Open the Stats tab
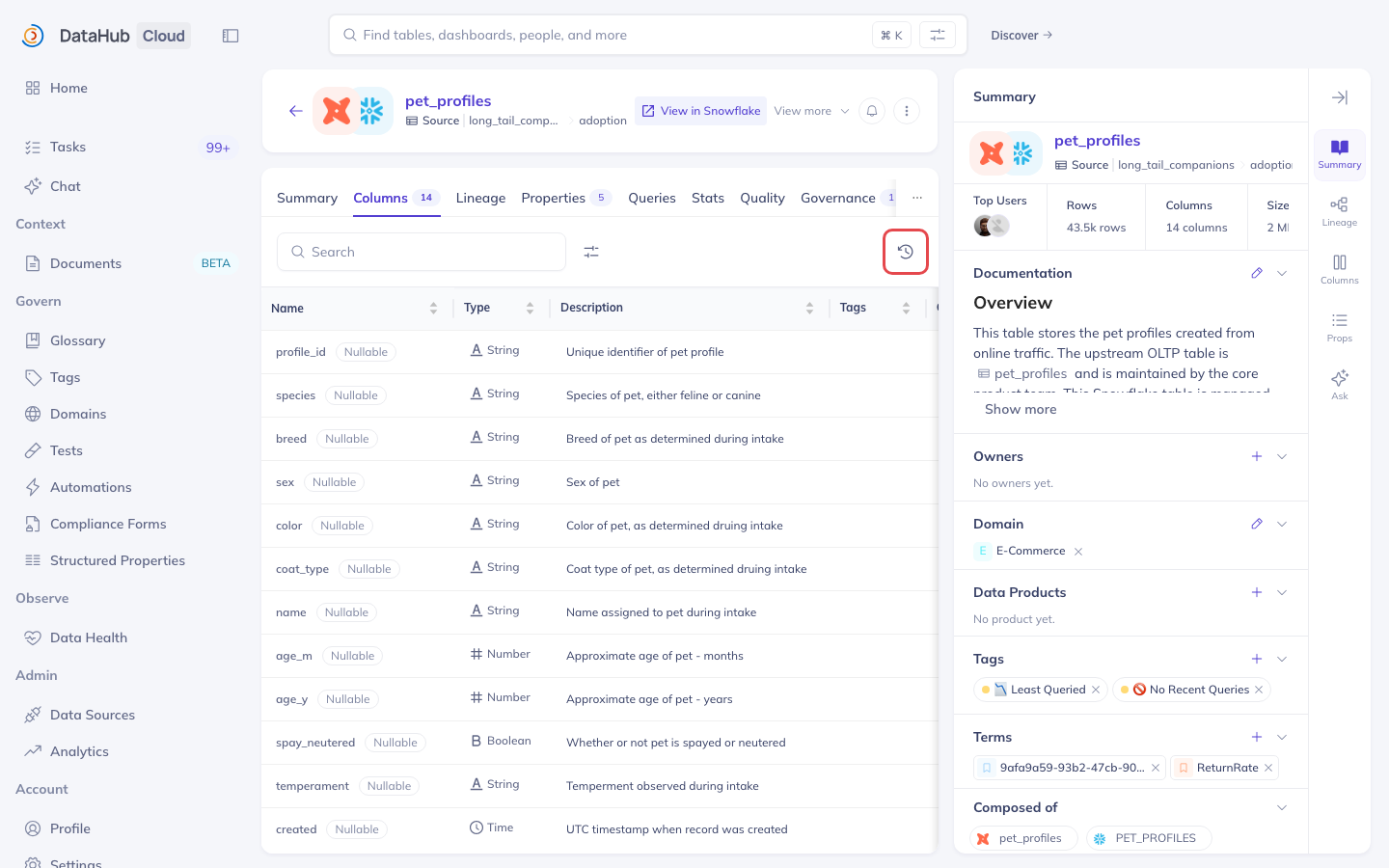 [708, 198]
